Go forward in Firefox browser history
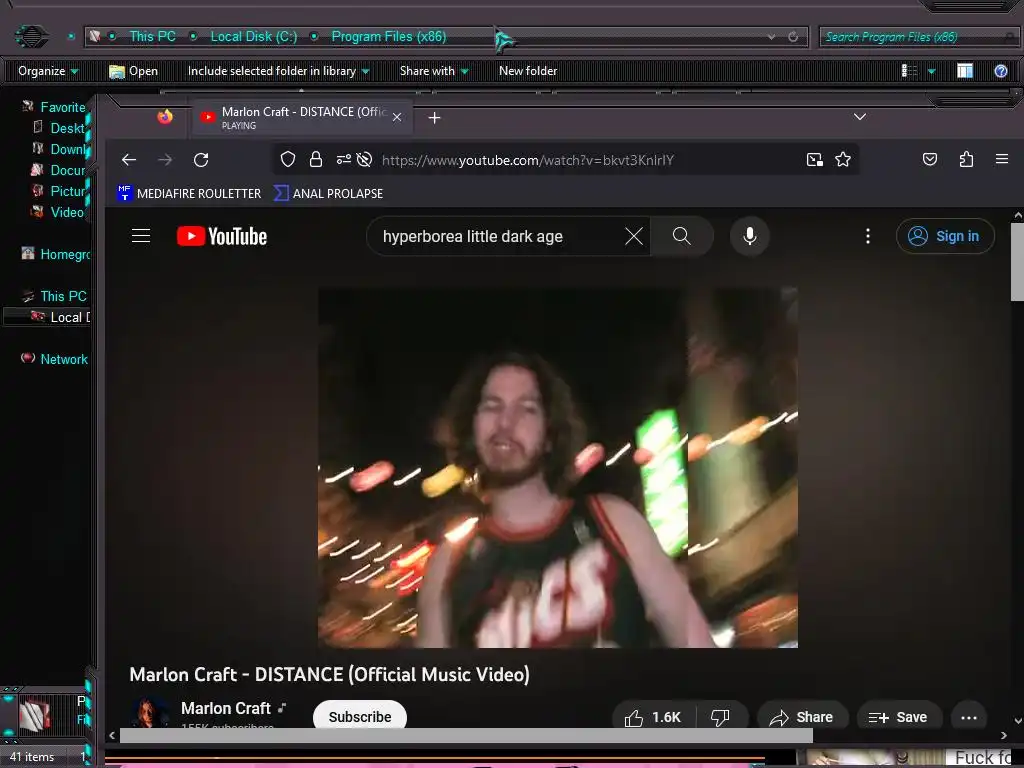The width and height of the screenshot is (1024, 768). point(165,159)
